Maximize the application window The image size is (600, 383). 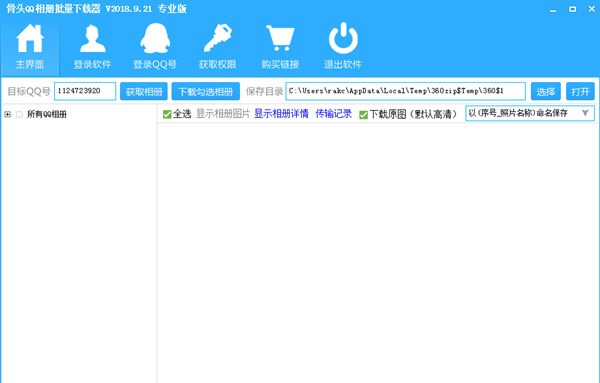(x=572, y=9)
